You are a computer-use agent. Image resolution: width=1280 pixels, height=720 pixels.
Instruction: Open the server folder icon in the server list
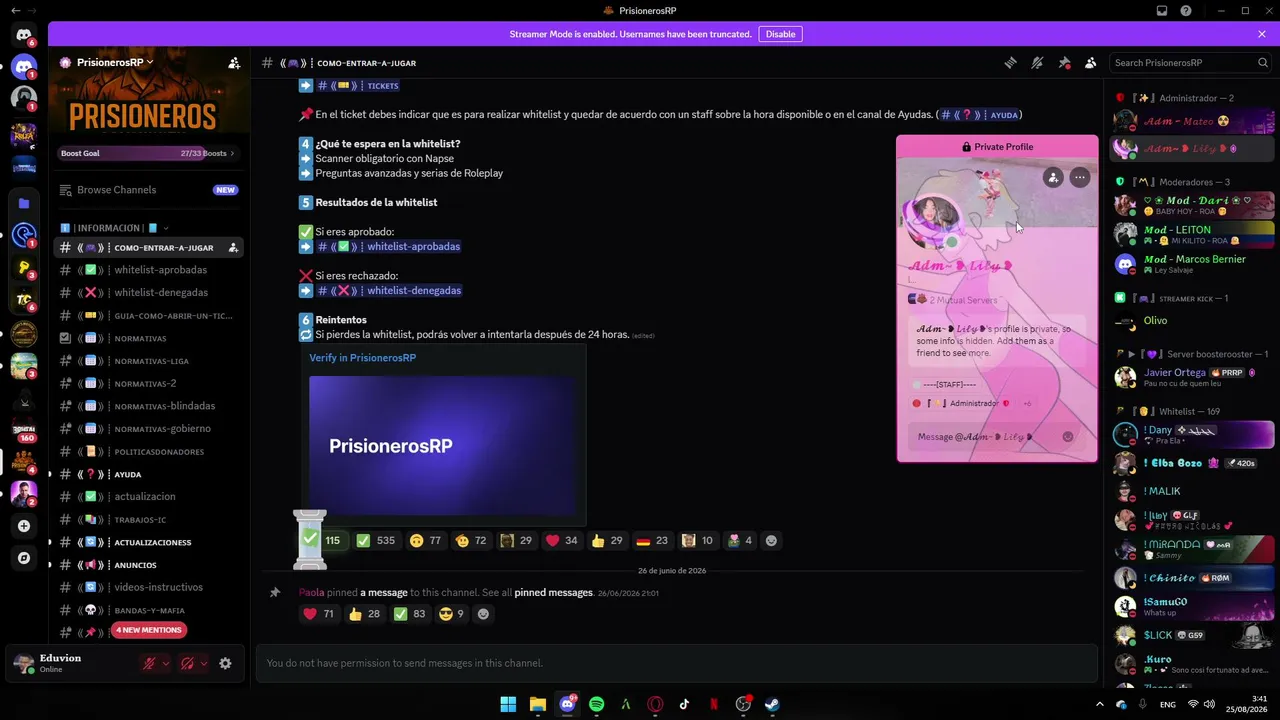(x=24, y=203)
